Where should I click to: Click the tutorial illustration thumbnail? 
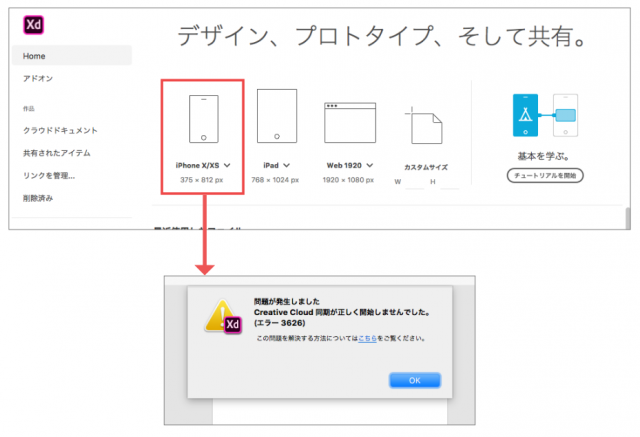click(x=545, y=115)
